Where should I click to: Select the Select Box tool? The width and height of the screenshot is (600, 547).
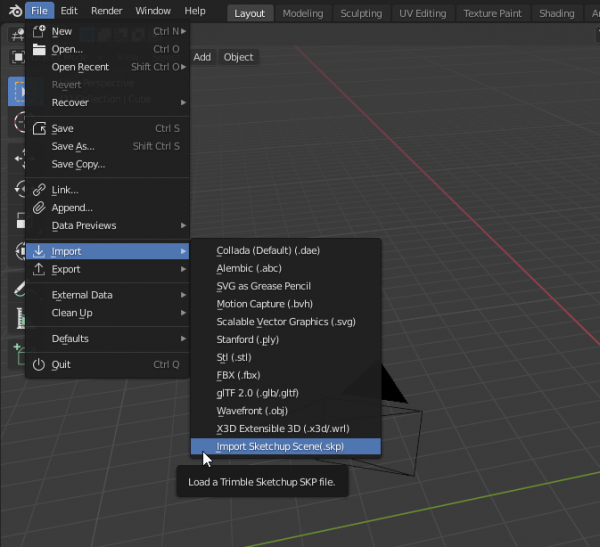(x=17, y=91)
